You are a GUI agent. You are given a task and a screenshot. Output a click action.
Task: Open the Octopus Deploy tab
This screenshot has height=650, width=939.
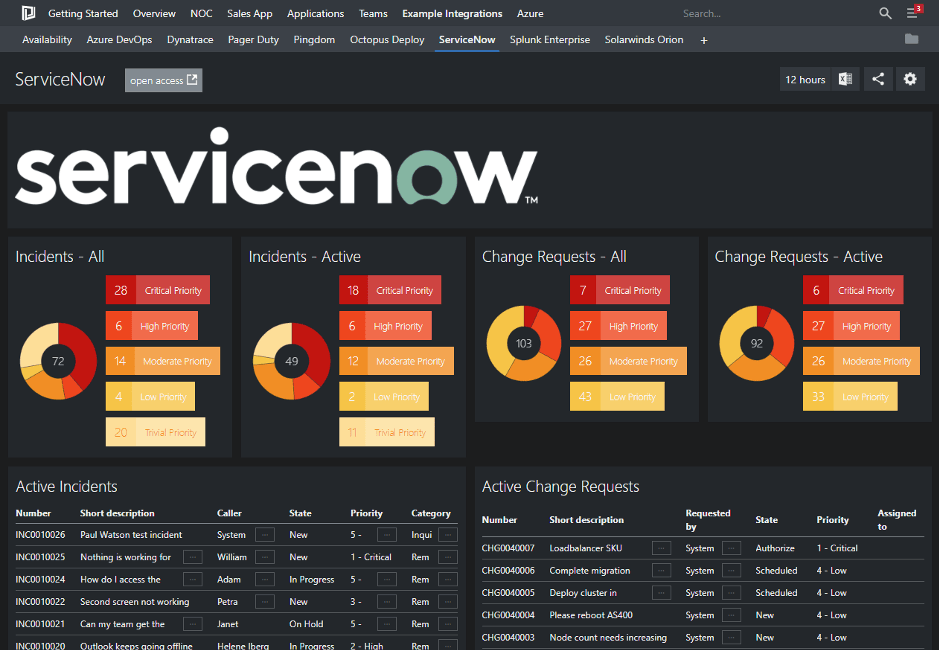click(387, 40)
